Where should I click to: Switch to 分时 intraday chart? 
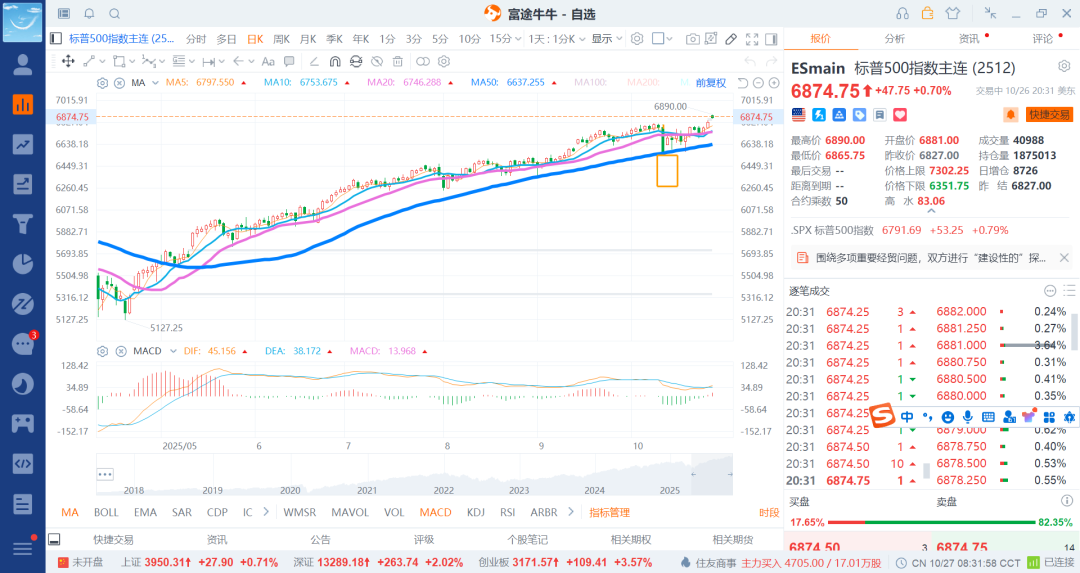point(196,39)
